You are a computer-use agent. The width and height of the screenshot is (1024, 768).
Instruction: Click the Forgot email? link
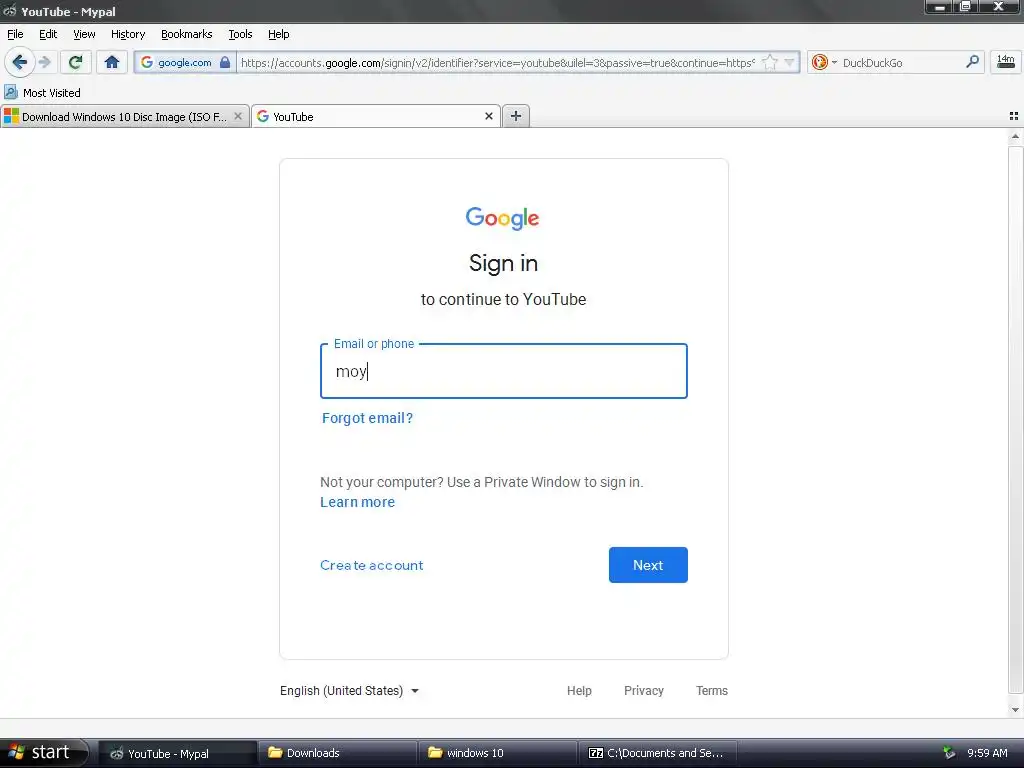(368, 418)
